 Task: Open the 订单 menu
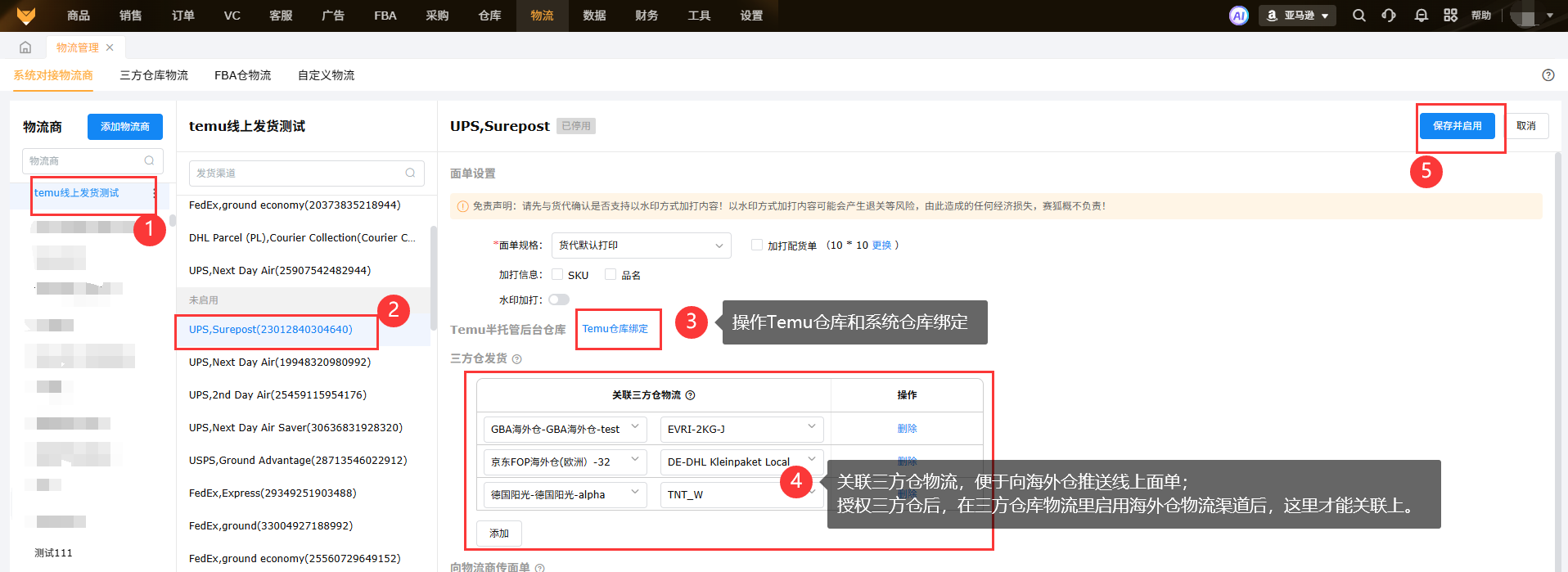[x=183, y=16]
